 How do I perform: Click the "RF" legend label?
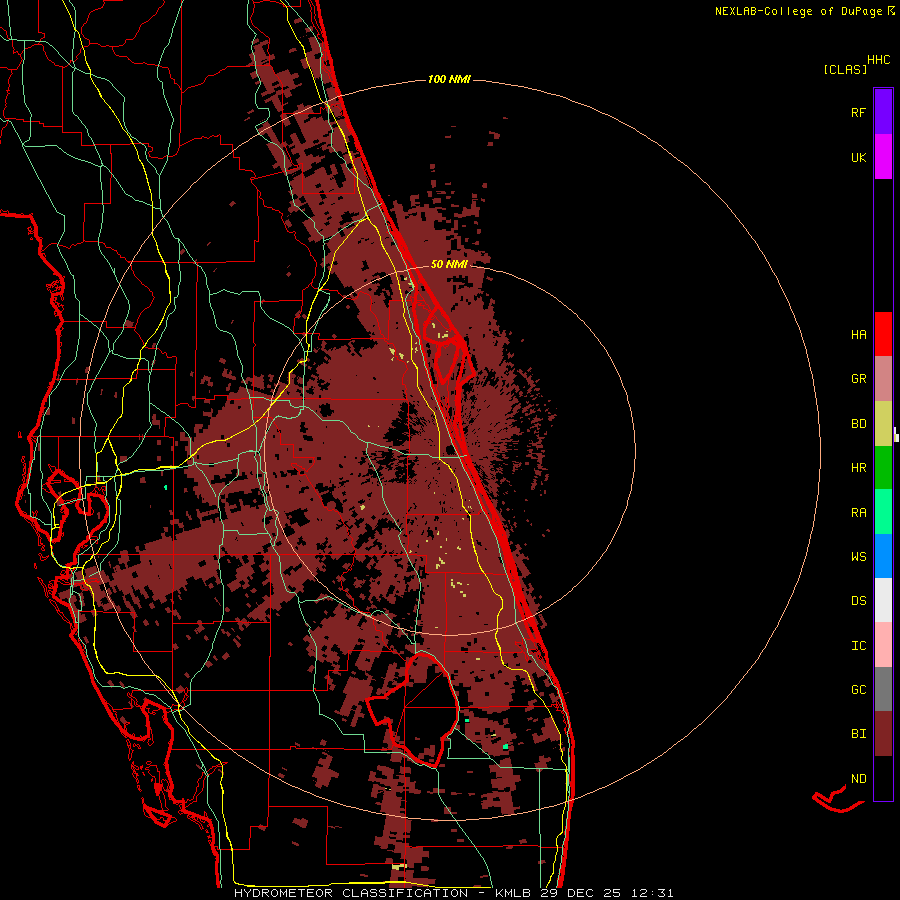coord(858,112)
